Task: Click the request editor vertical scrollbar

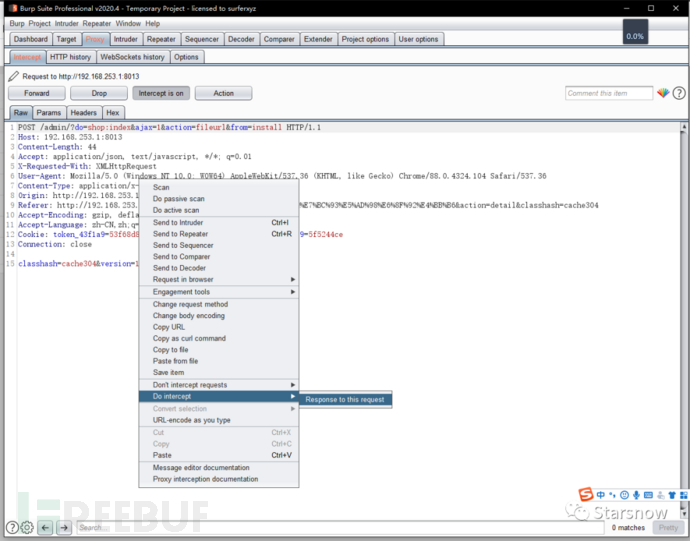Action: [683, 319]
